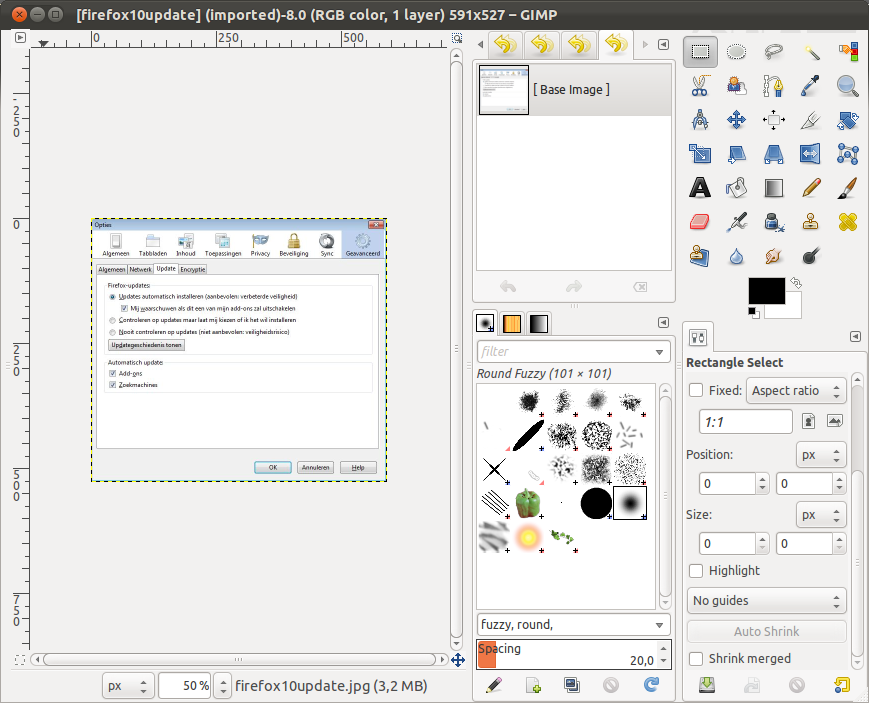This screenshot has height=703, width=869.
Task: Activate the Zoom magnifier tool
Action: pos(848,87)
